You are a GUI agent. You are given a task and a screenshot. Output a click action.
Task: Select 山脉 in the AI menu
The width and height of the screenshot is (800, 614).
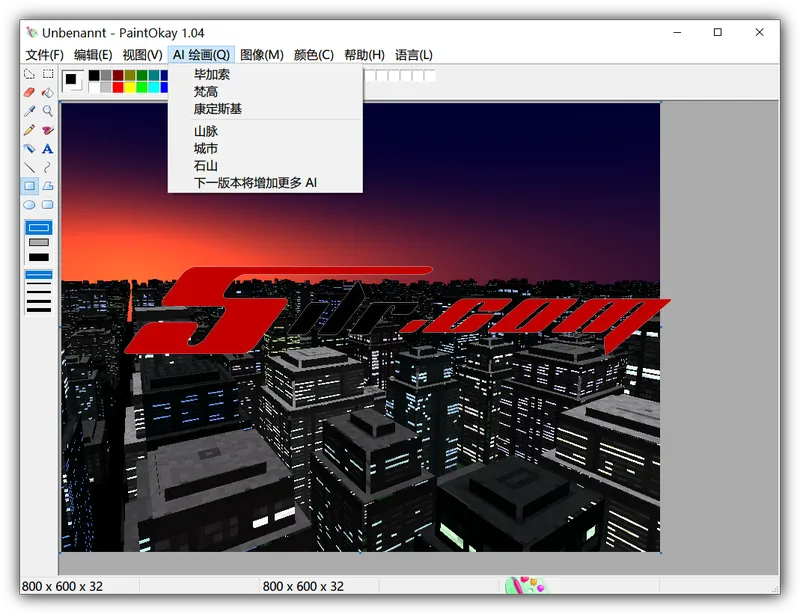pos(265,131)
